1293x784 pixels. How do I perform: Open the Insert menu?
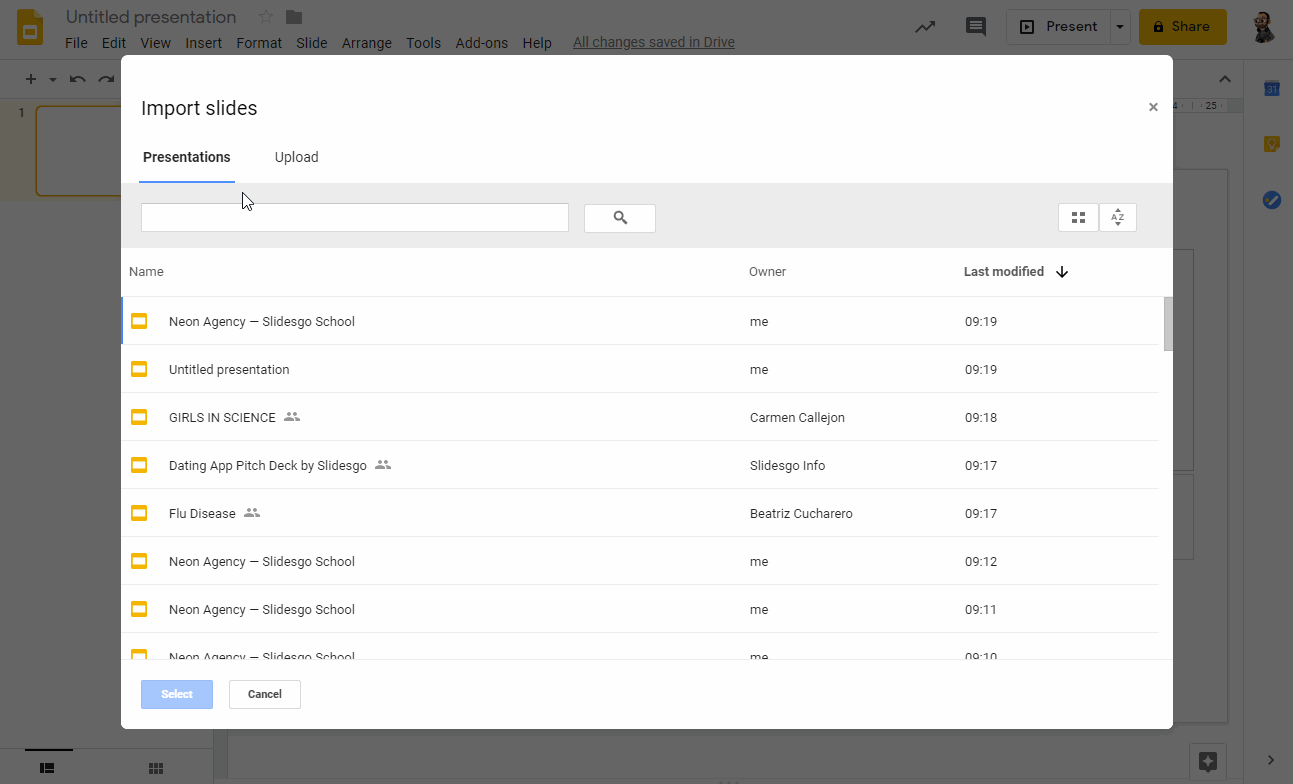(x=204, y=43)
